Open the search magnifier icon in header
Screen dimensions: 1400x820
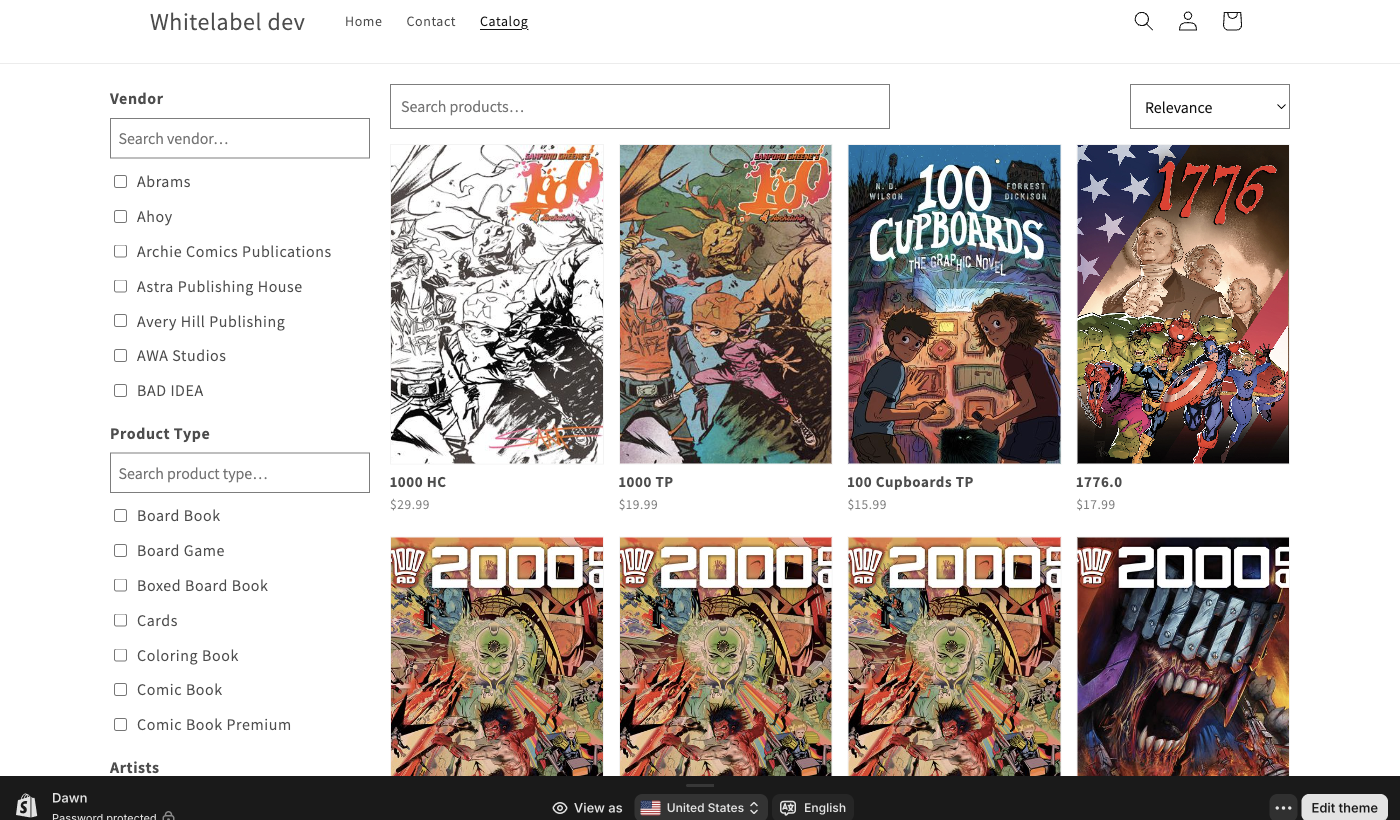click(1144, 21)
